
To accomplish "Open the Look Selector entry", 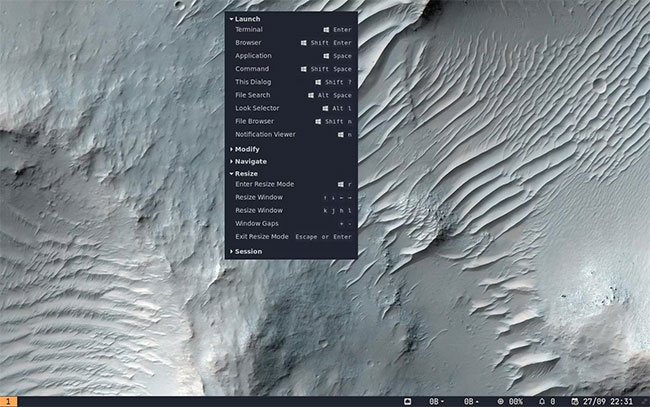I will click(291, 108).
